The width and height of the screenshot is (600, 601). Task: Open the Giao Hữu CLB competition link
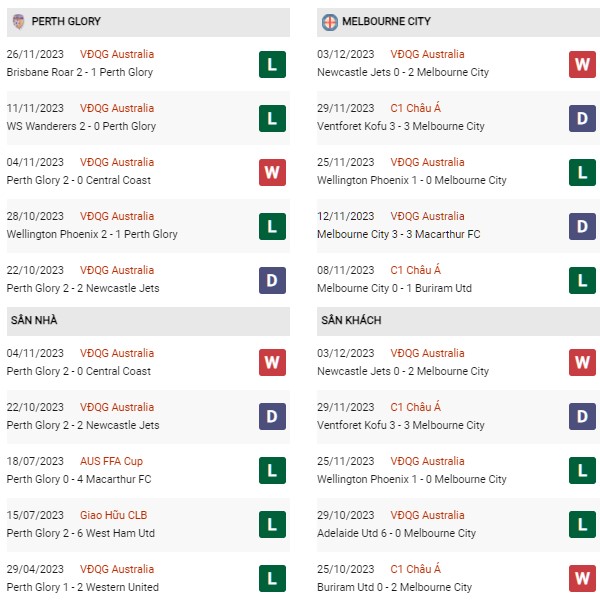click(113, 515)
